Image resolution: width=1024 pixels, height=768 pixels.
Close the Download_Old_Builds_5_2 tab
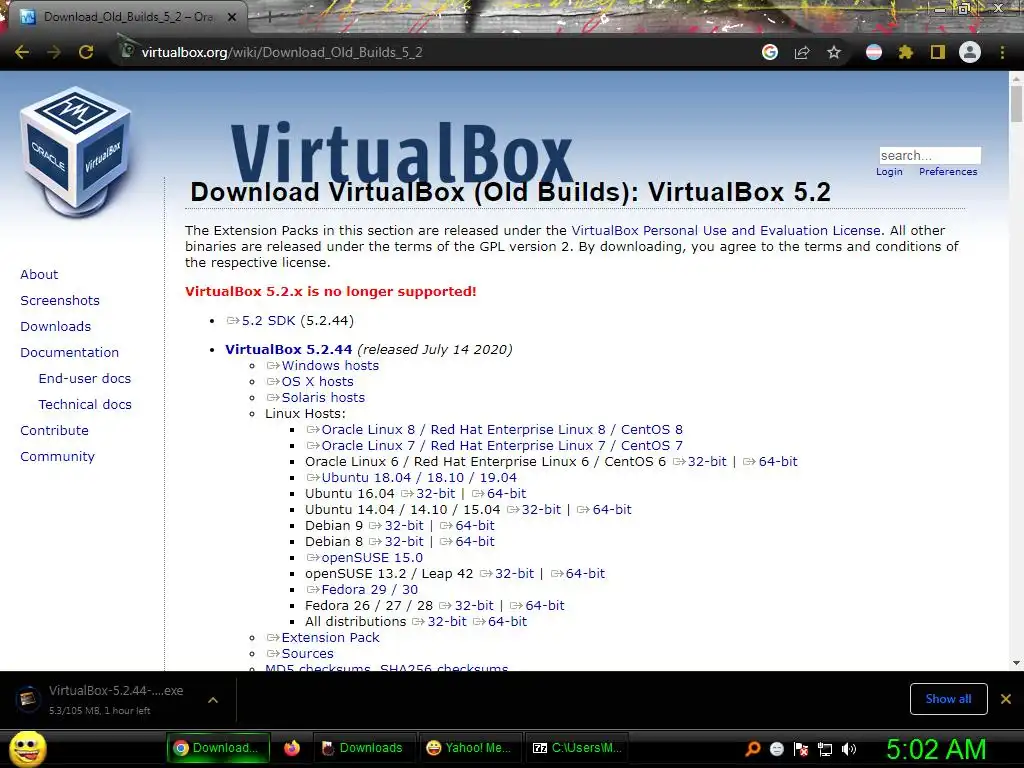(x=232, y=17)
